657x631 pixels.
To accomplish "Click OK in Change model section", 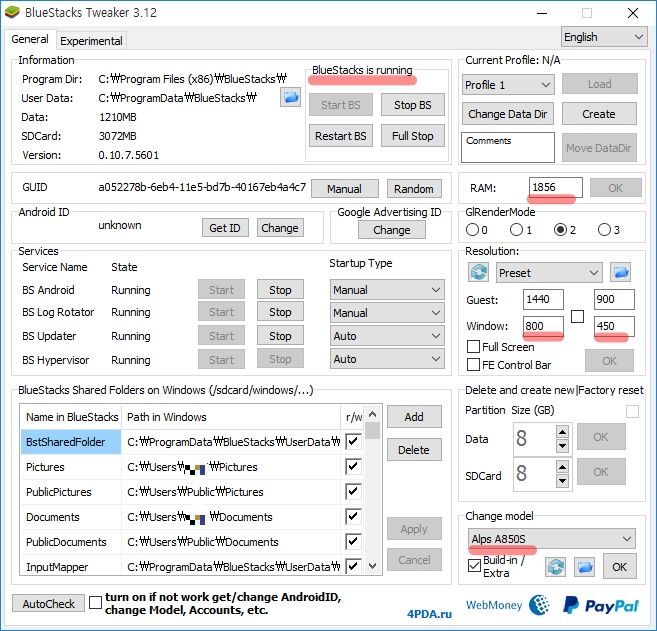I will coord(619,567).
